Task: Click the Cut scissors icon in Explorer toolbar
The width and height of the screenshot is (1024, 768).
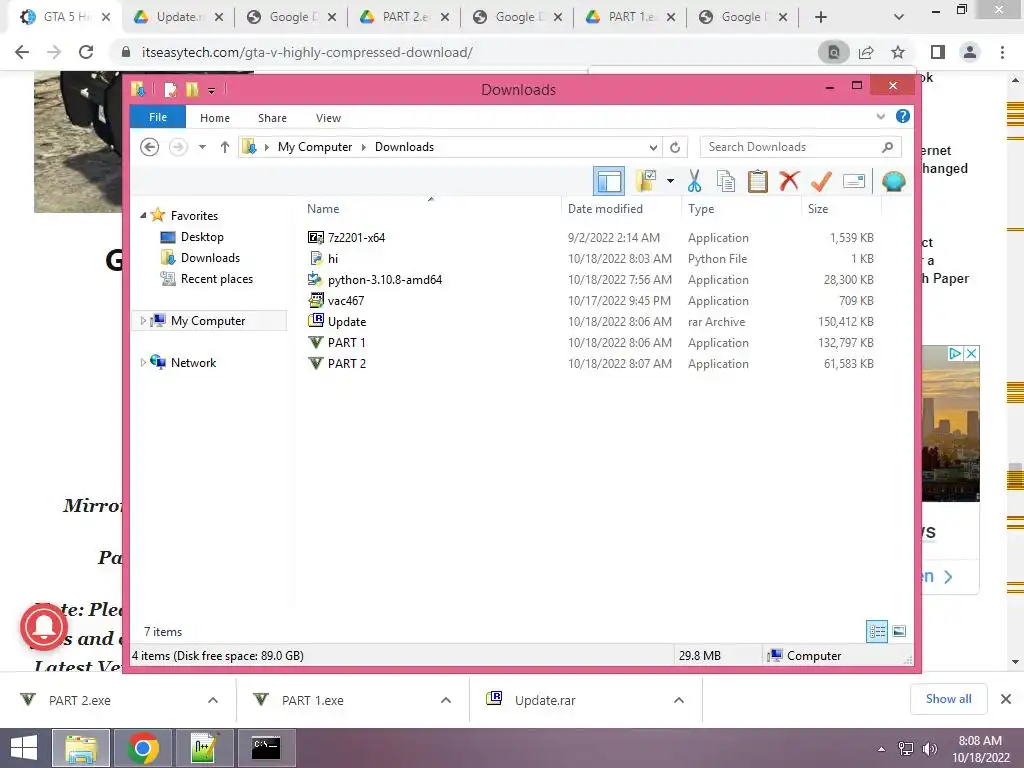Action: coord(694,181)
